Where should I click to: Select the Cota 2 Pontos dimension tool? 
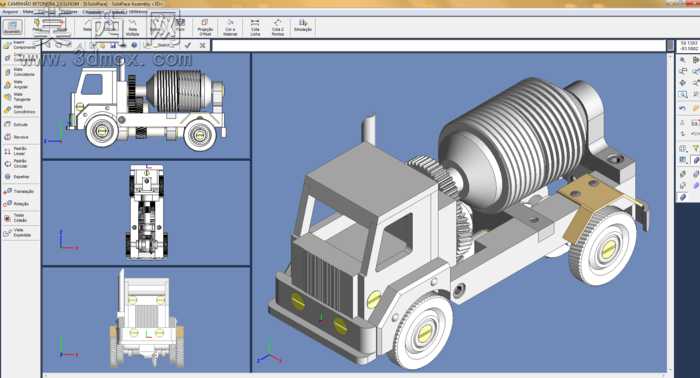[x=278, y=28]
